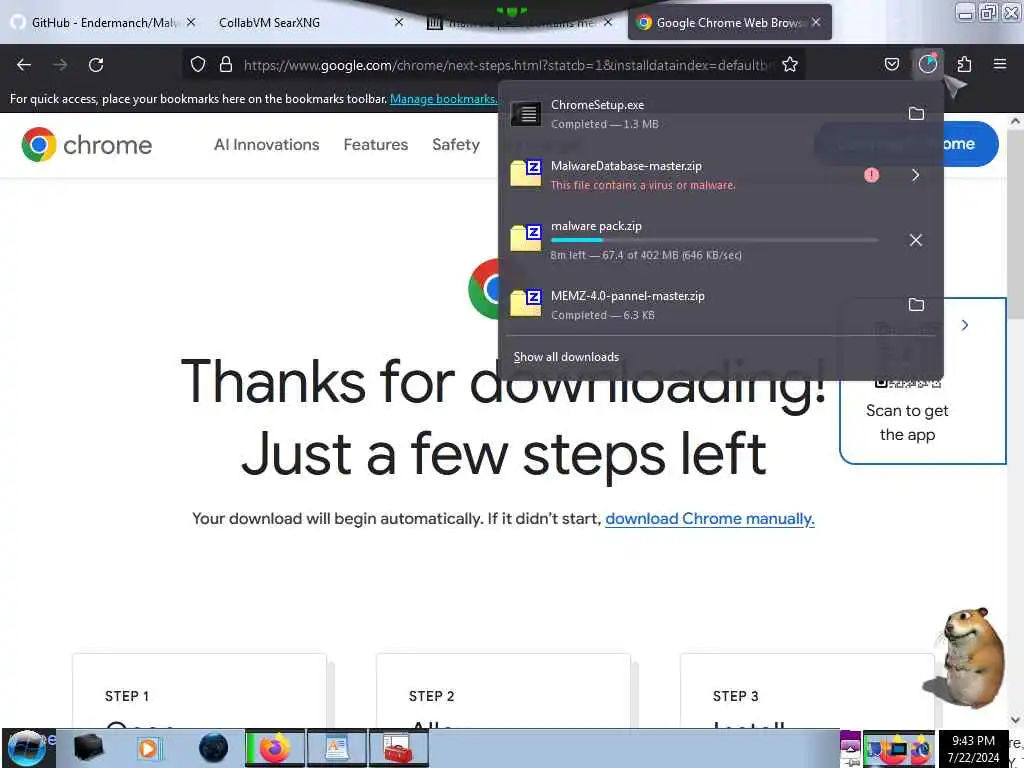
Task: Click the STEP 2 card
Action: pyautogui.click(x=504, y=691)
